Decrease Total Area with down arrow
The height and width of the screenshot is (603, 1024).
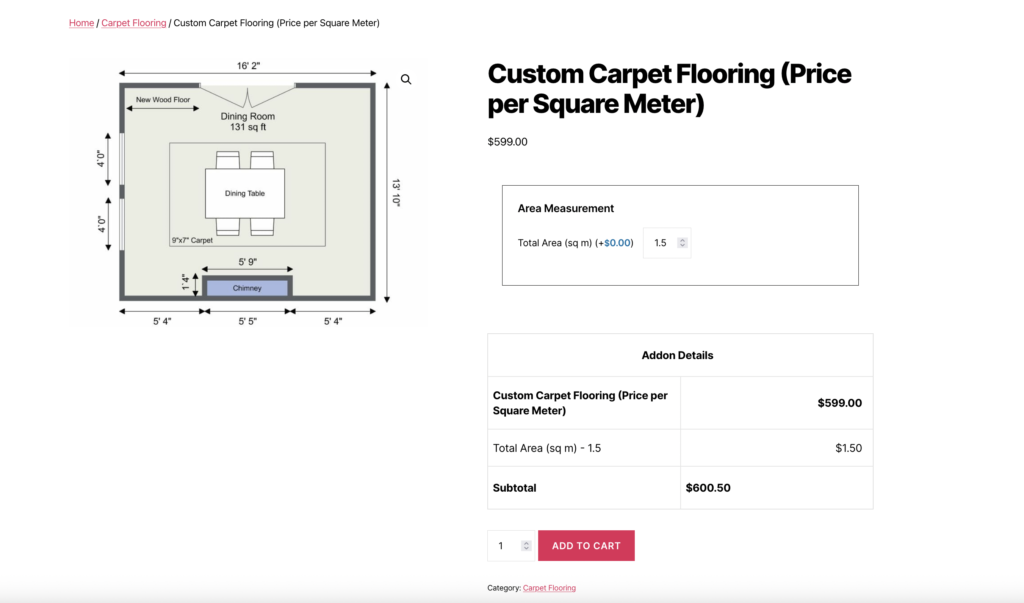click(682, 246)
